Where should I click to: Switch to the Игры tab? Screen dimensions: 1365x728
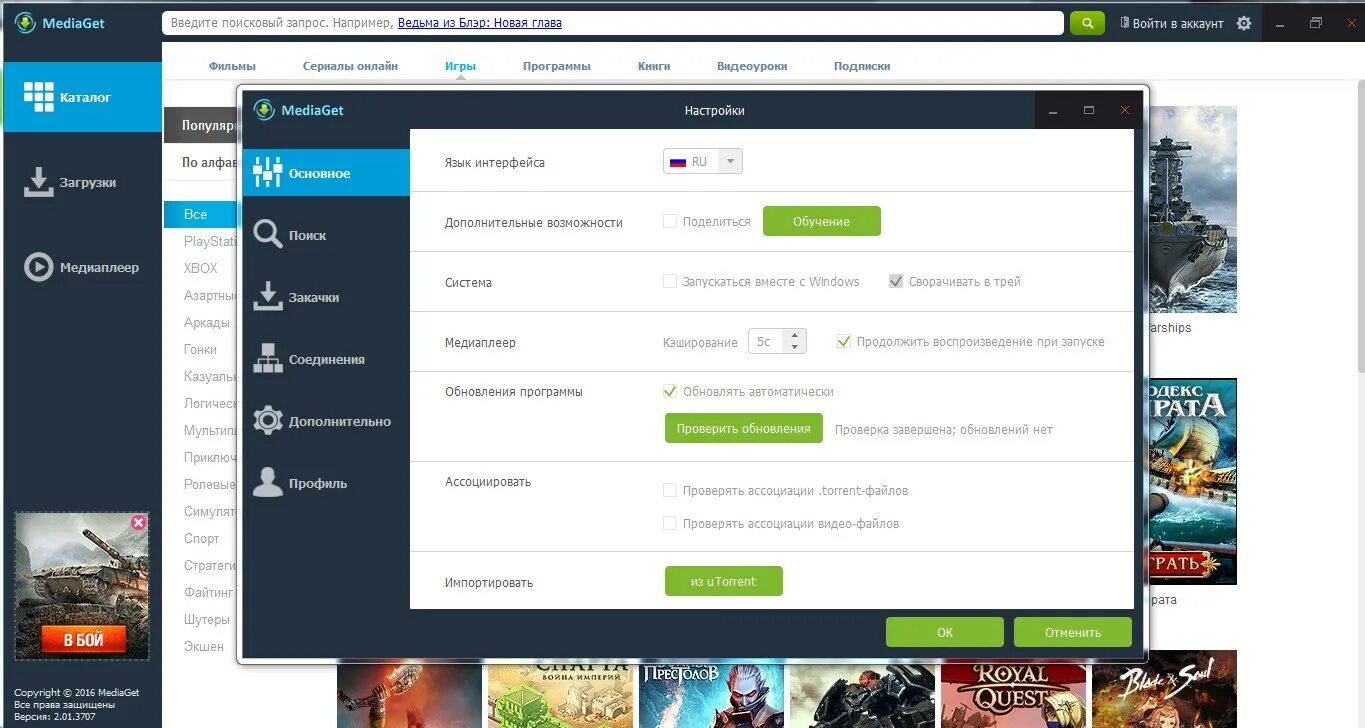pos(460,66)
